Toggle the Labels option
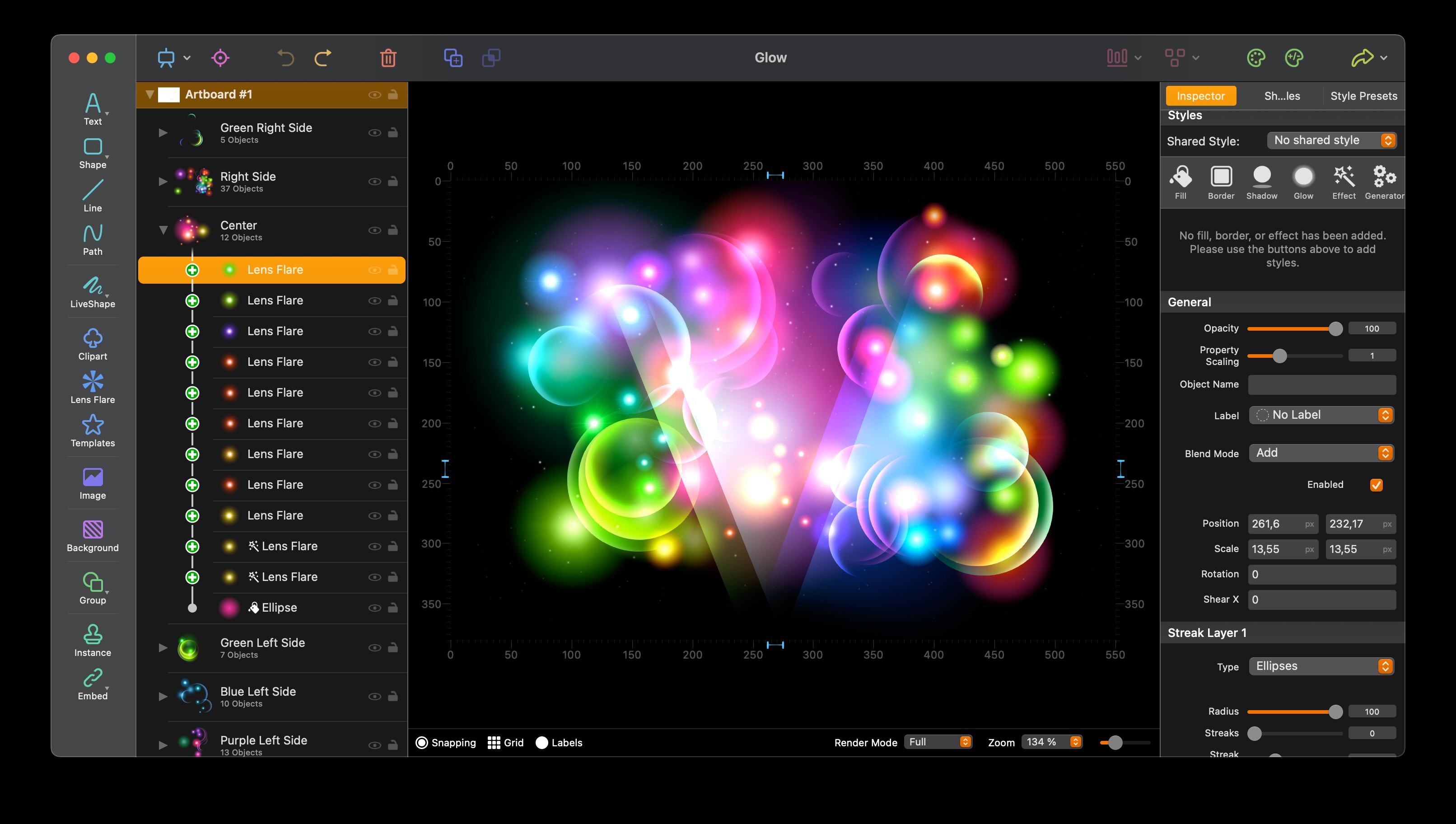 (x=559, y=743)
